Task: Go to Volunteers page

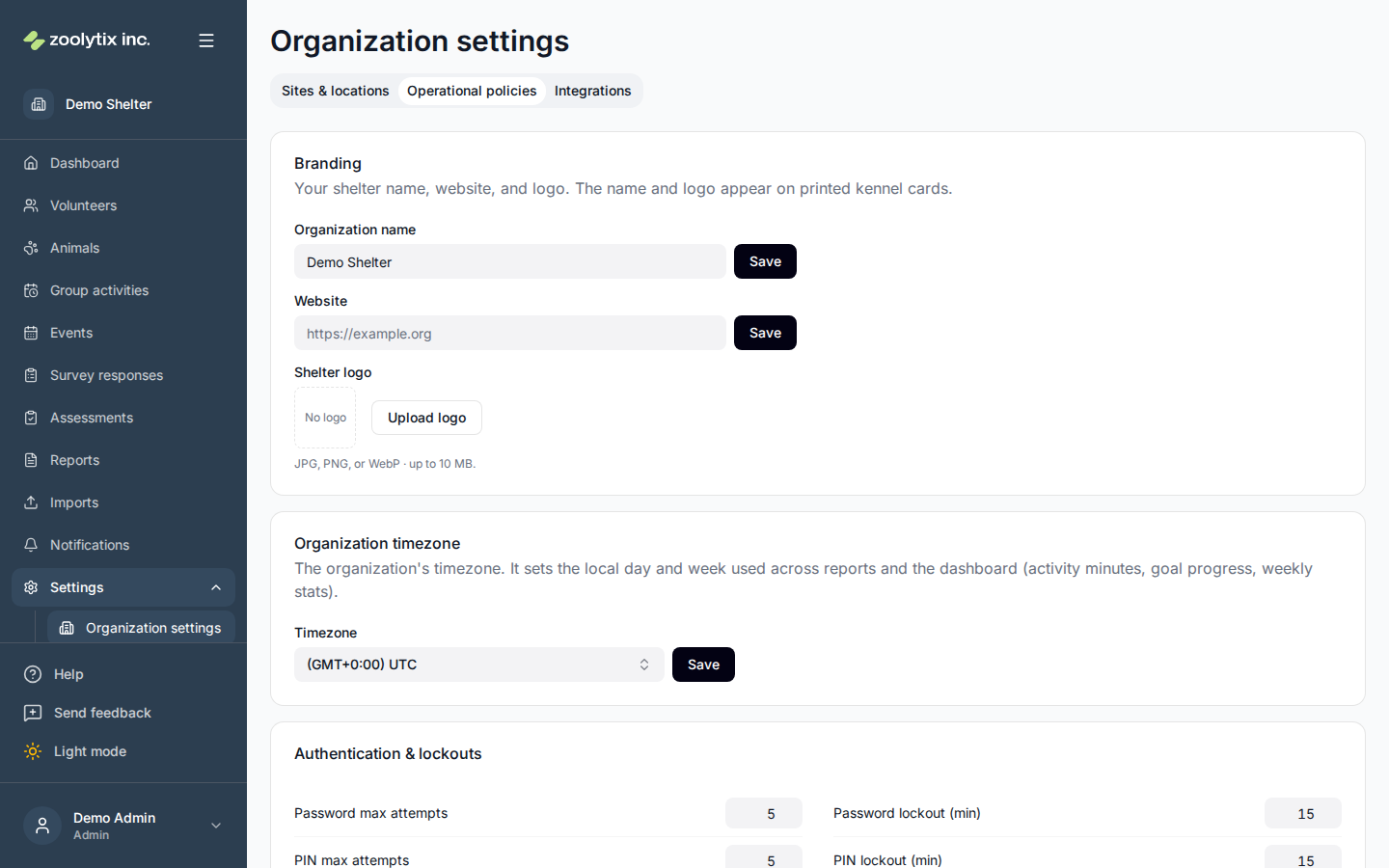Action: (x=123, y=205)
